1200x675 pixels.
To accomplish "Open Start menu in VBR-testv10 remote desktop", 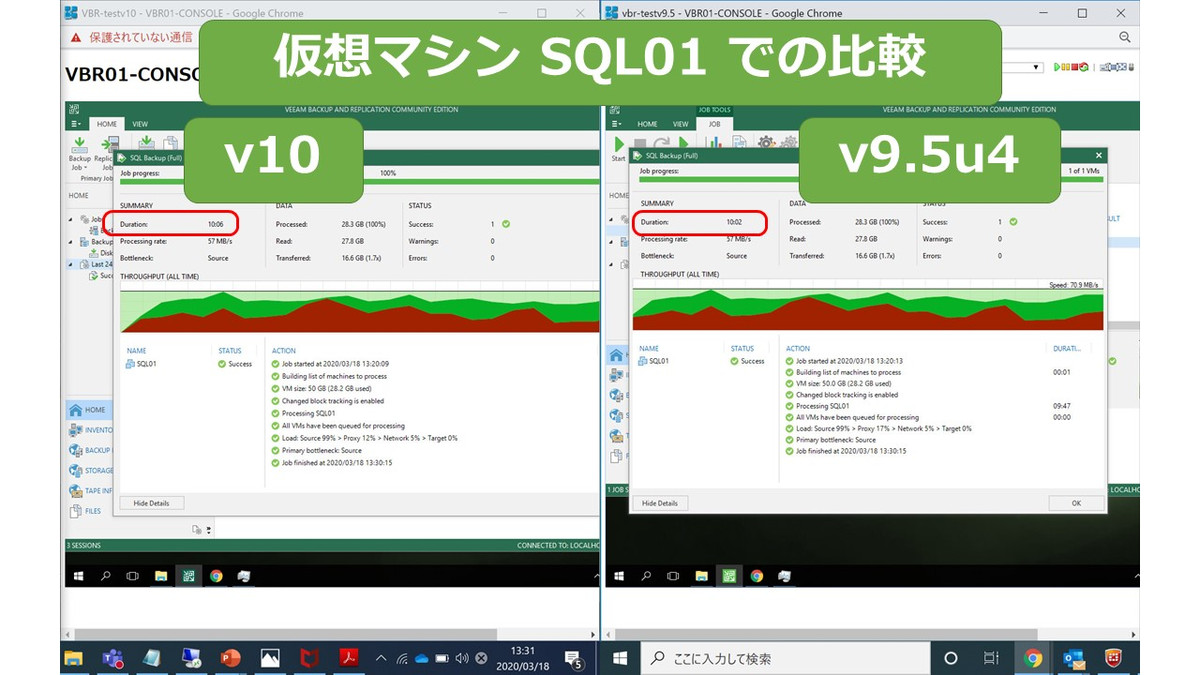I will coord(79,576).
